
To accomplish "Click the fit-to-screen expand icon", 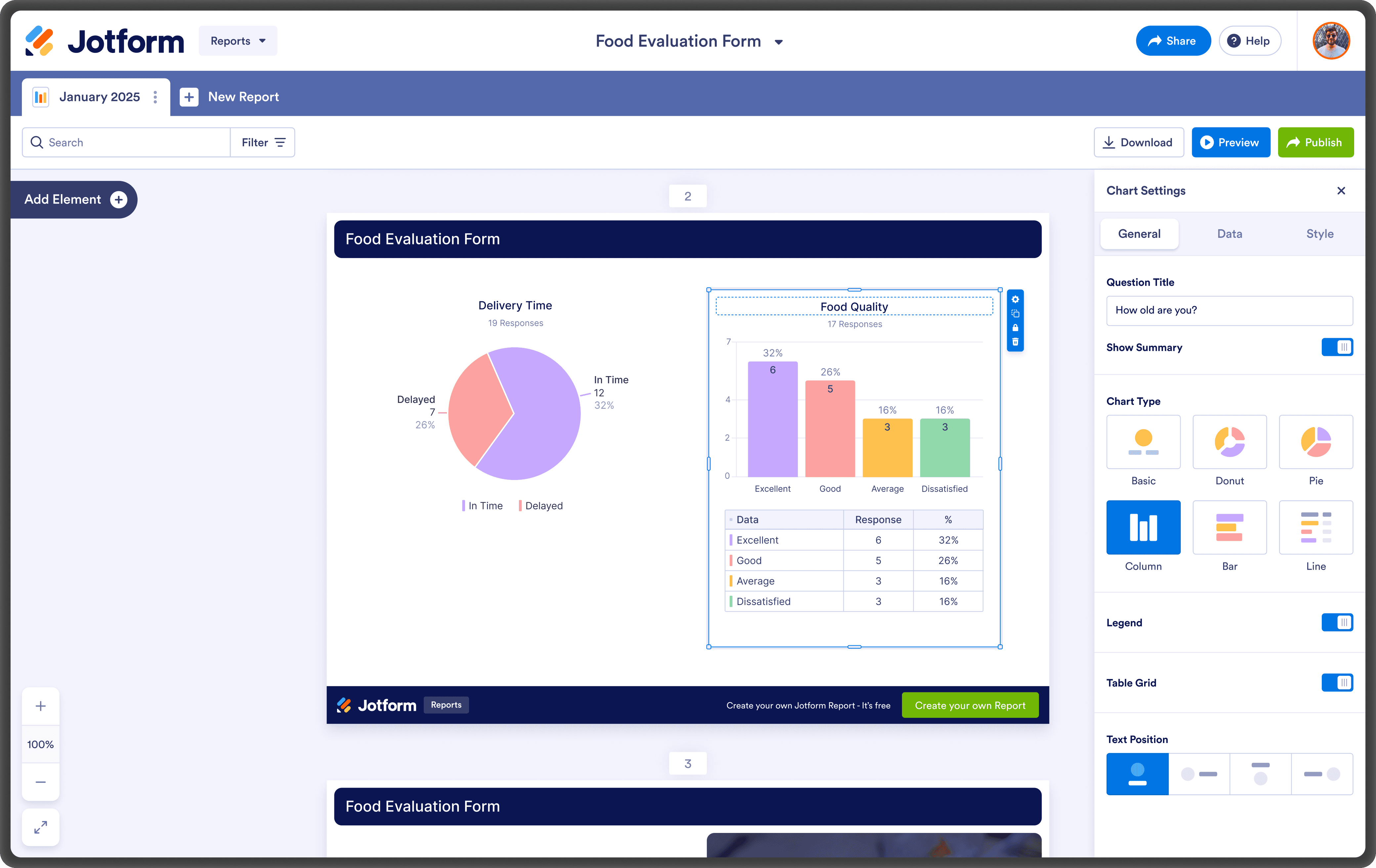I will (x=41, y=827).
